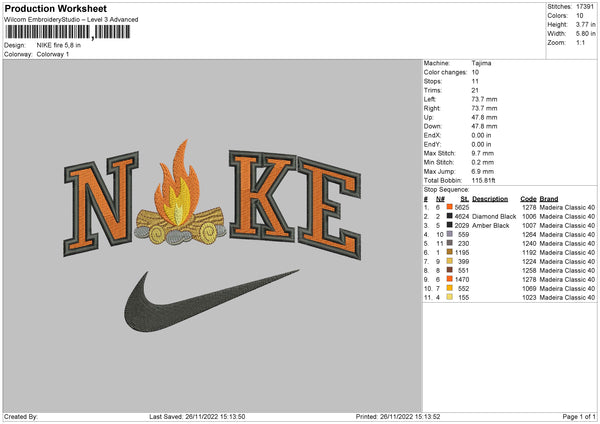This screenshot has width=600, height=424.
Task: Click the 'EndY:' label
Action: (432, 144)
